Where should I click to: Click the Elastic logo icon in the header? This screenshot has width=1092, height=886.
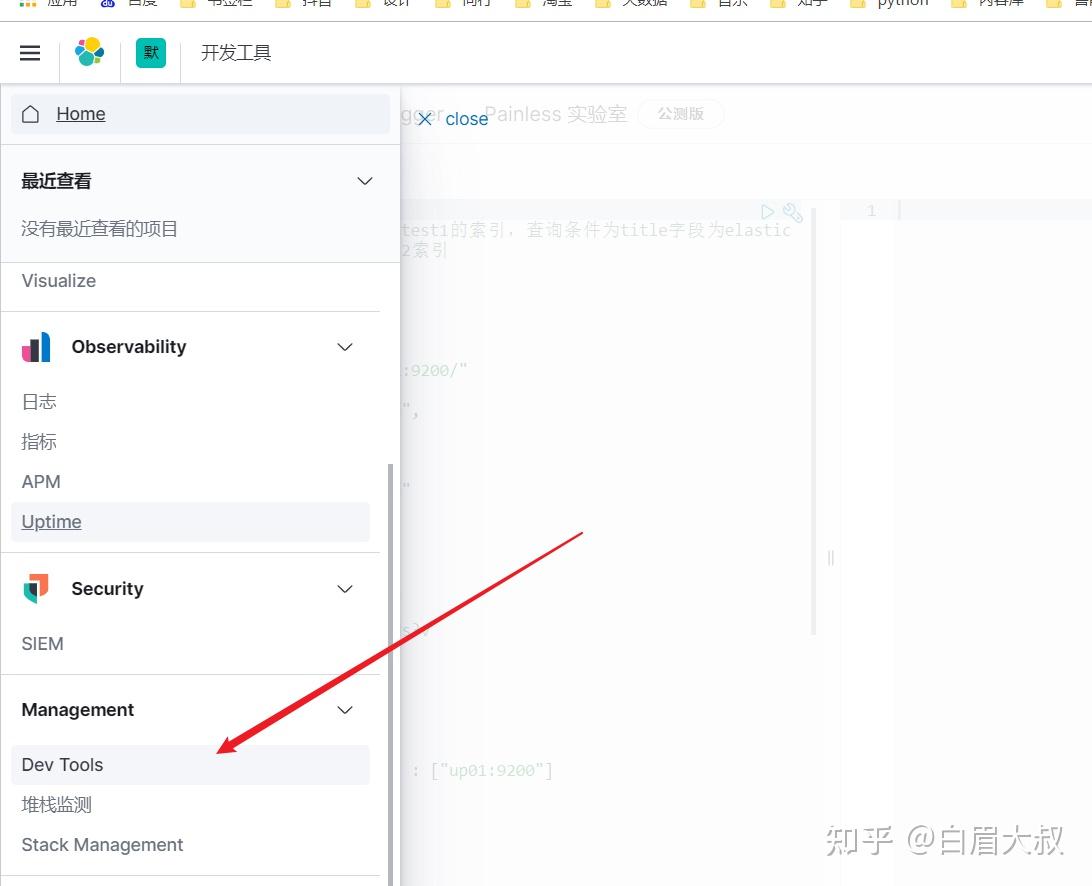[90, 53]
